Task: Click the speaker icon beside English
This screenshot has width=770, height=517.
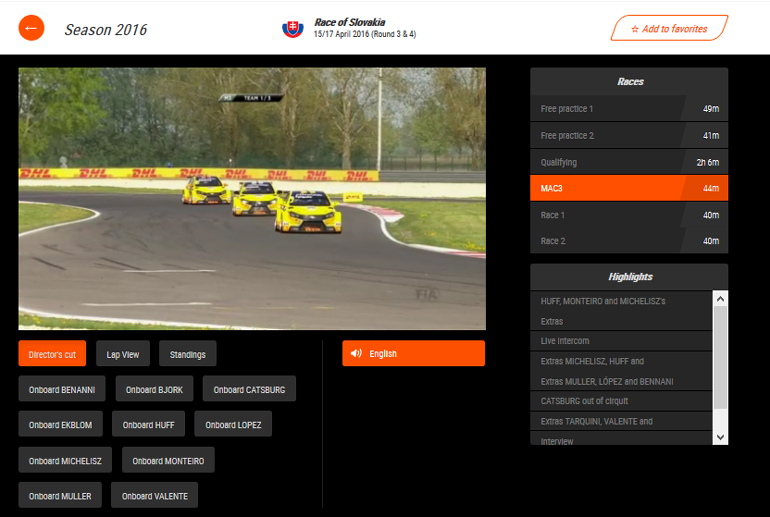Action: pos(356,354)
